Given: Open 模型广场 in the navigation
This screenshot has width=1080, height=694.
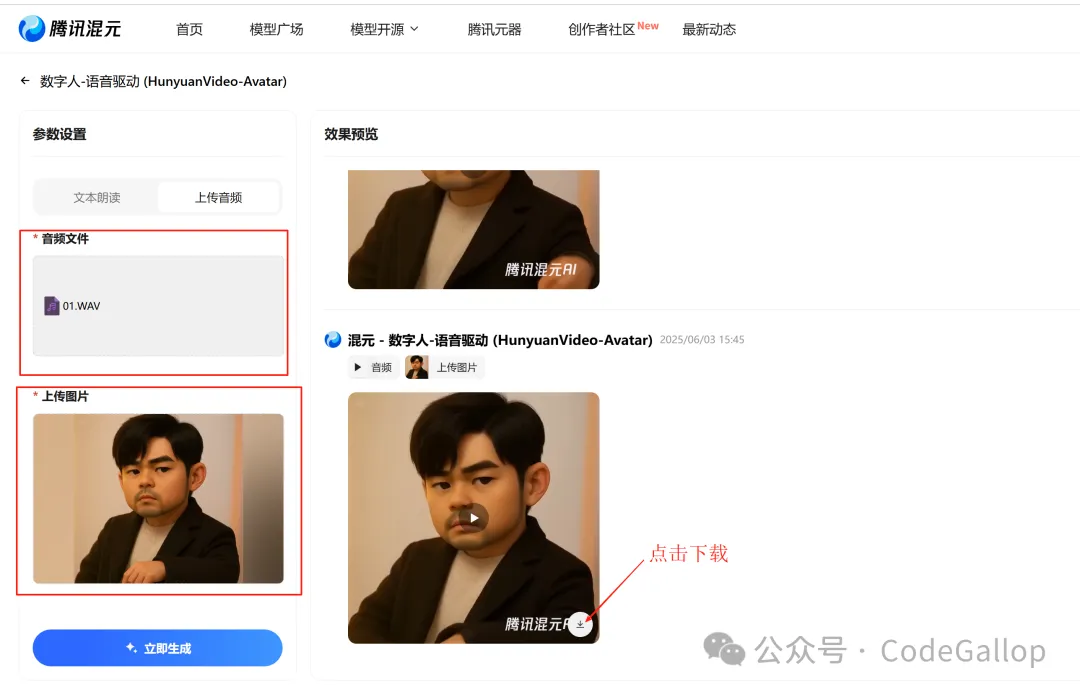Looking at the screenshot, I should (276, 29).
